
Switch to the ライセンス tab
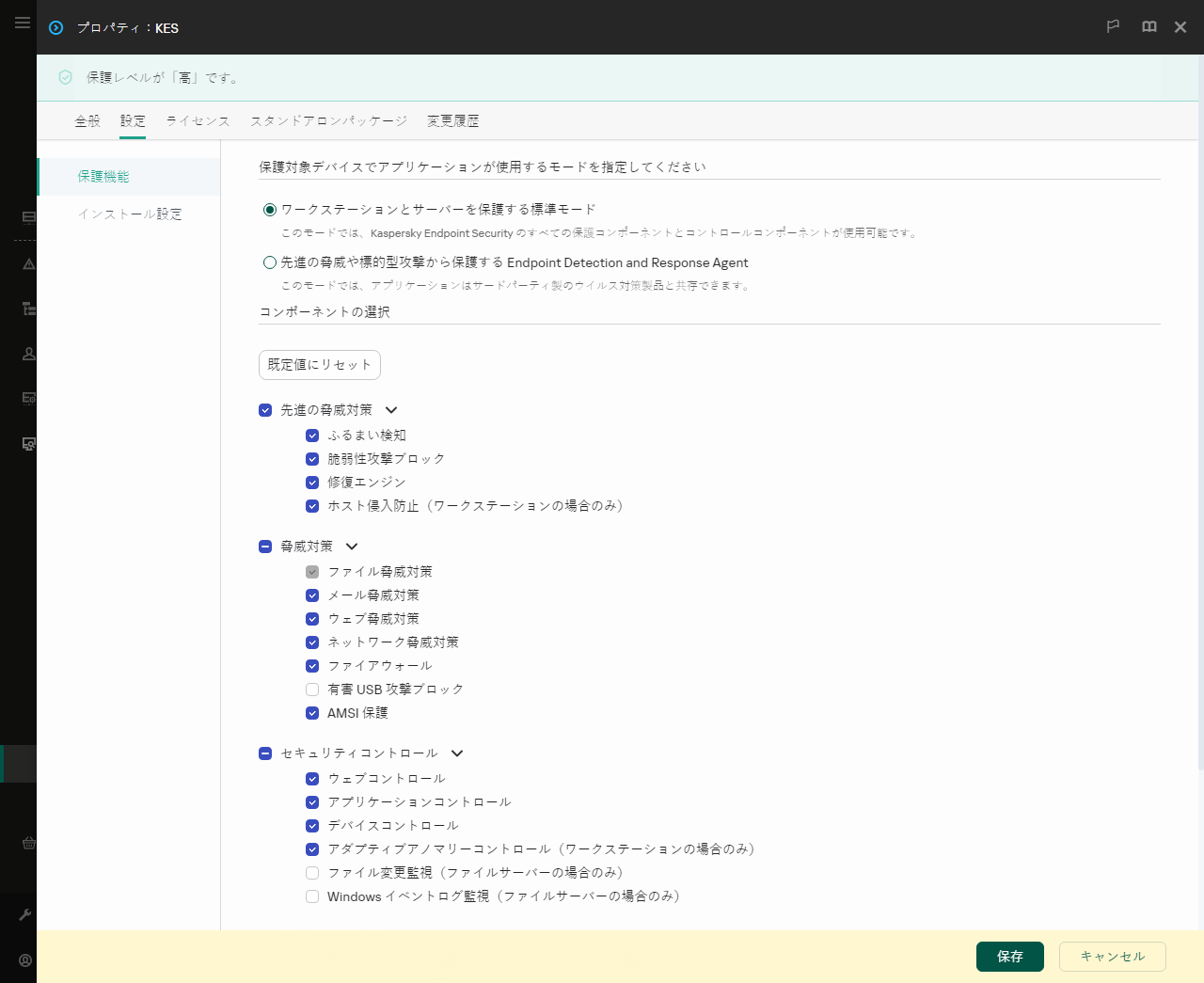198,121
